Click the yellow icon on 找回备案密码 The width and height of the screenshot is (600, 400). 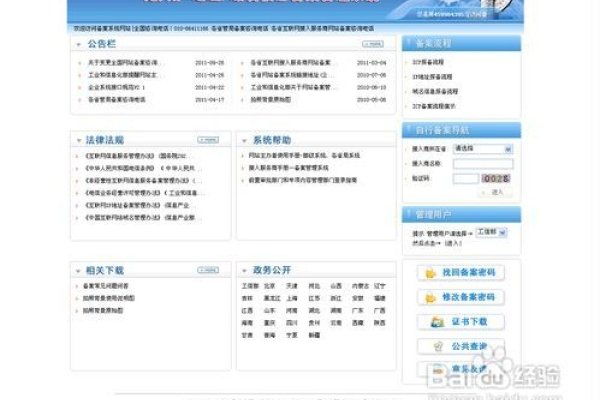tap(430, 273)
